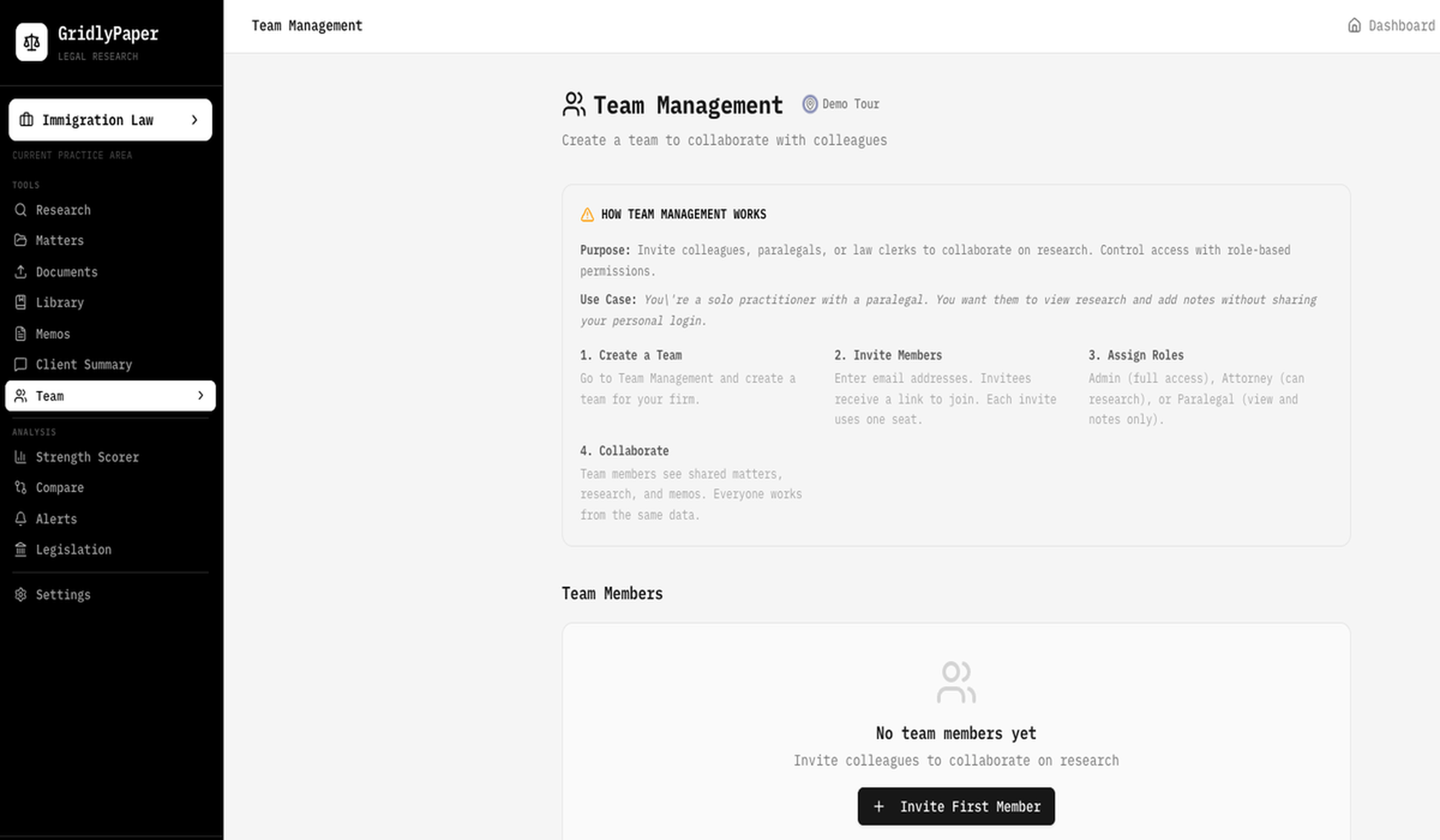Click the Settings gear icon

coord(20,595)
